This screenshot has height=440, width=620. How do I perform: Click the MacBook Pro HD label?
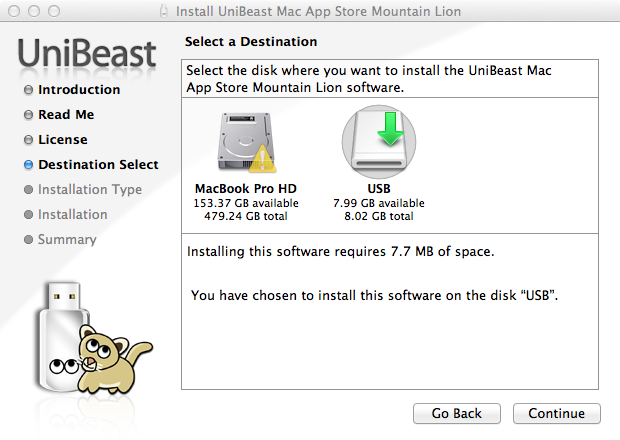(x=246, y=188)
